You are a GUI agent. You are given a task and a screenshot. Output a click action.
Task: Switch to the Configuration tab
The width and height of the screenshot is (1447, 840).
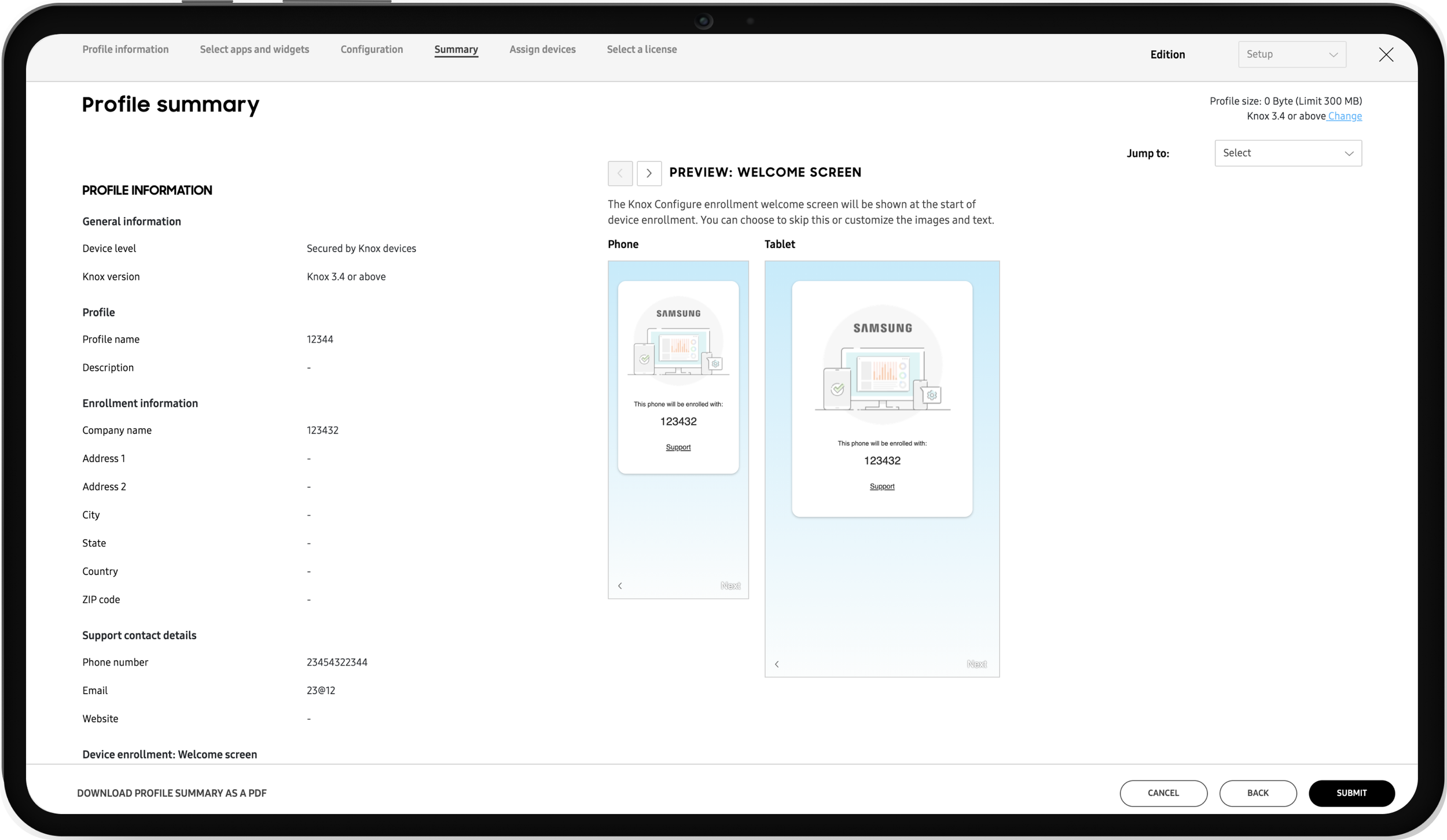pyautogui.click(x=372, y=49)
